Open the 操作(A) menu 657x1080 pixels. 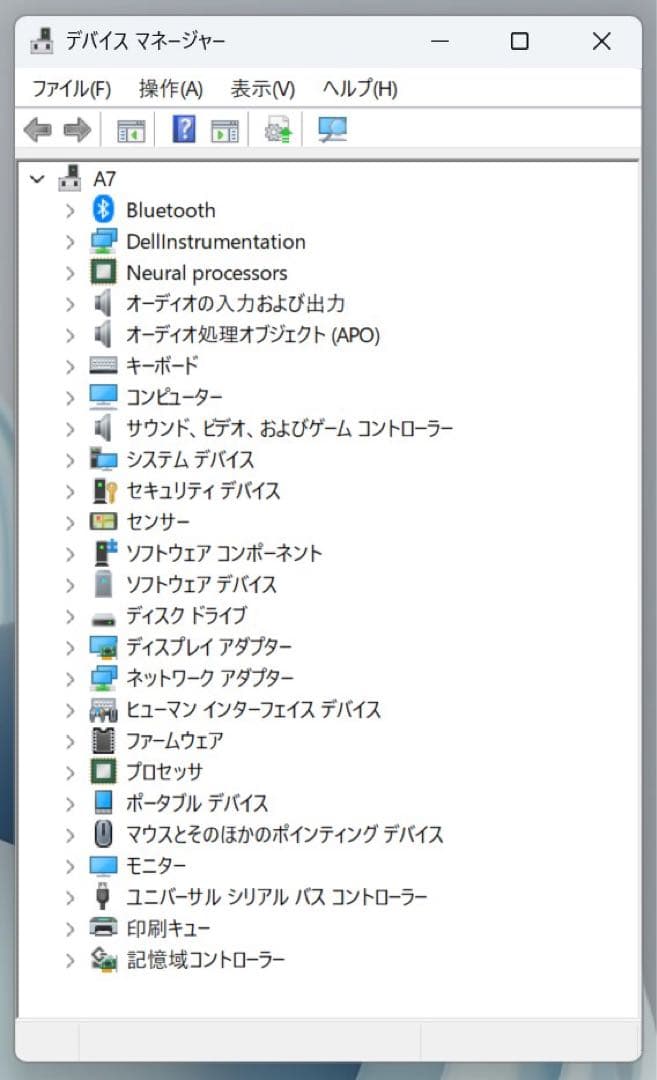click(x=170, y=89)
